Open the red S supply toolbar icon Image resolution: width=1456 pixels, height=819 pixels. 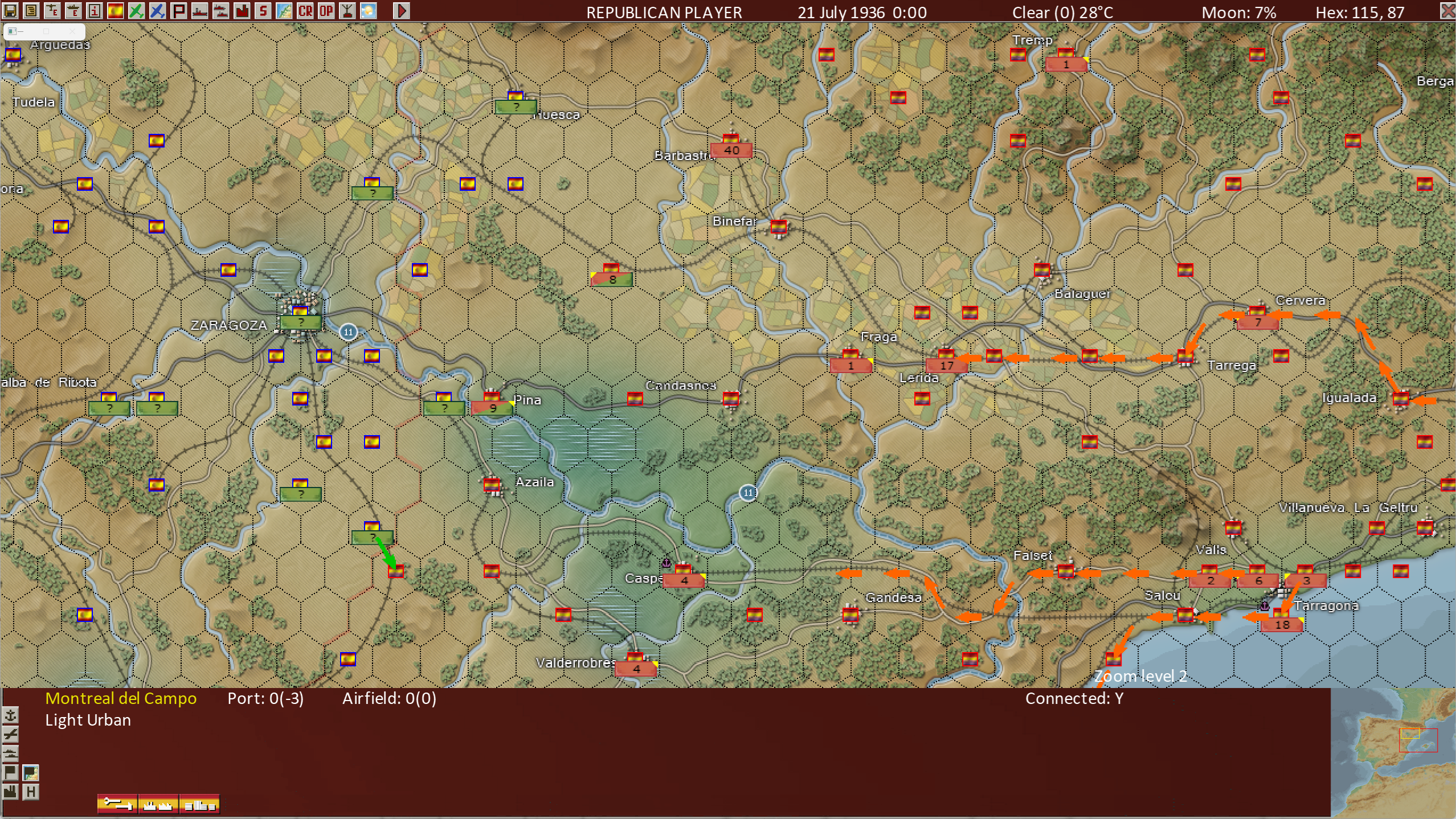tap(263, 10)
